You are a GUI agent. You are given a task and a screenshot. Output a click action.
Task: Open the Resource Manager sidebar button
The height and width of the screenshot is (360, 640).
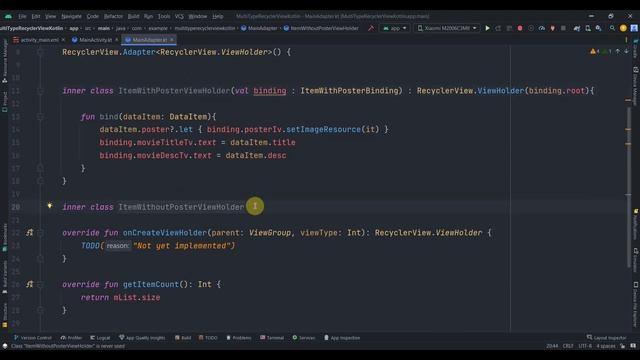[x=4, y=61]
